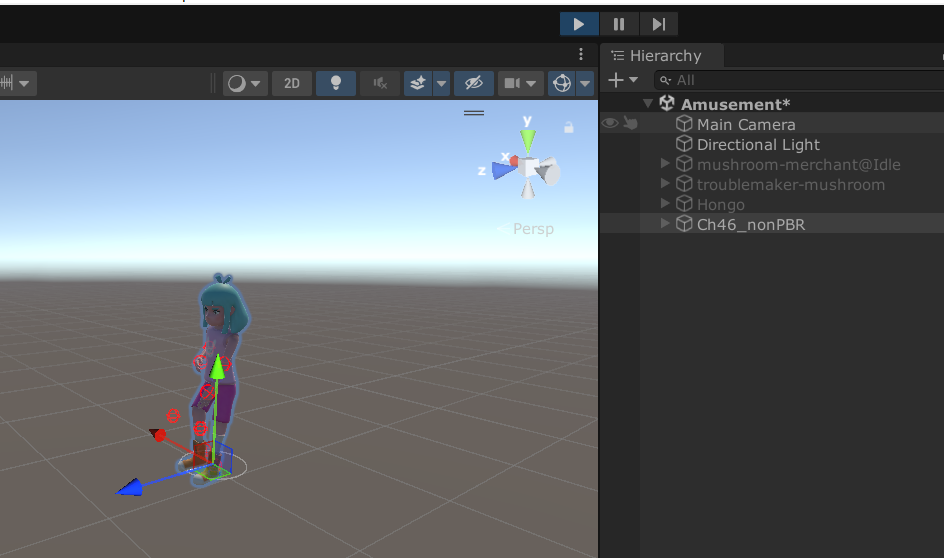Click the cube icon of Main Camera
The image size is (944, 558).
click(x=684, y=123)
